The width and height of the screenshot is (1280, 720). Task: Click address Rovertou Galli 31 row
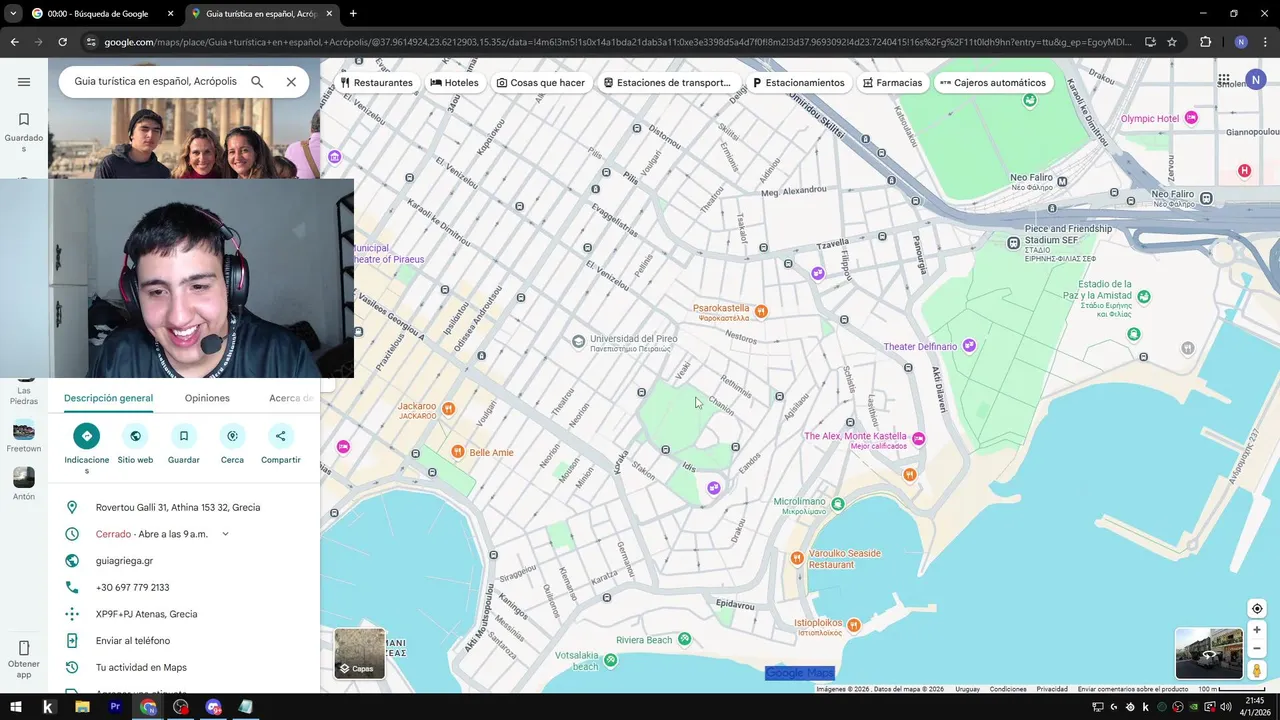click(x=184, y=507)
